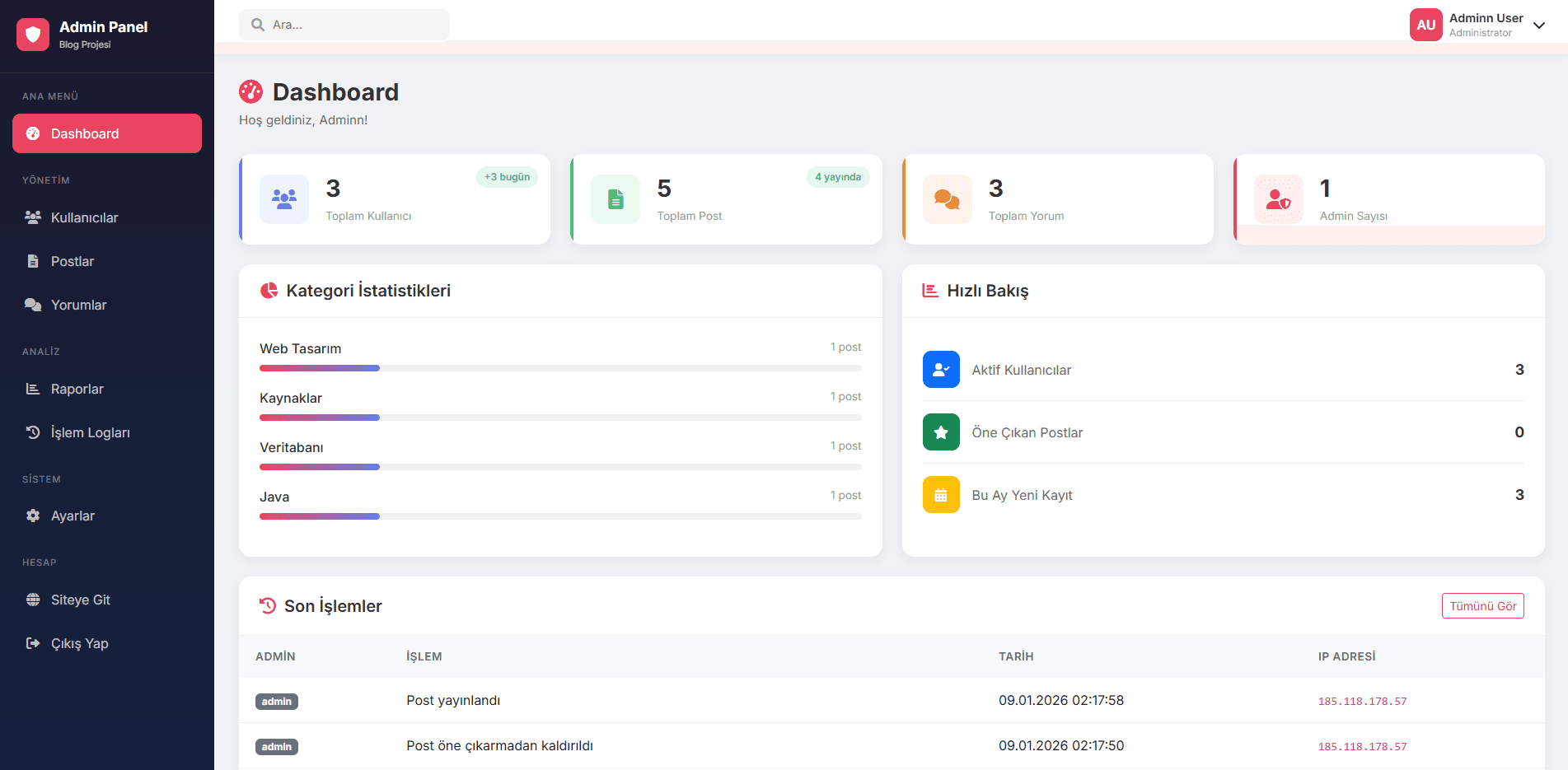Open the Siteye Git link
Image resolution: width=1568 pixels, height=770 pixels.
point(81,600)
